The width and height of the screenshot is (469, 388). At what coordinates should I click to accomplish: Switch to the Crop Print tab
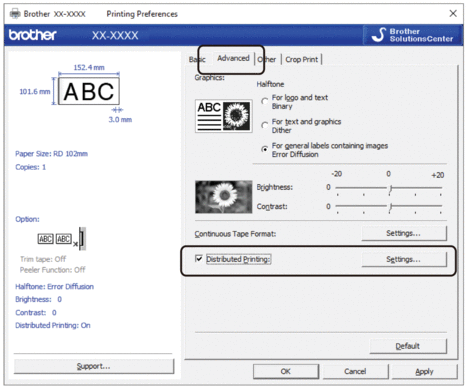[301, 60]
